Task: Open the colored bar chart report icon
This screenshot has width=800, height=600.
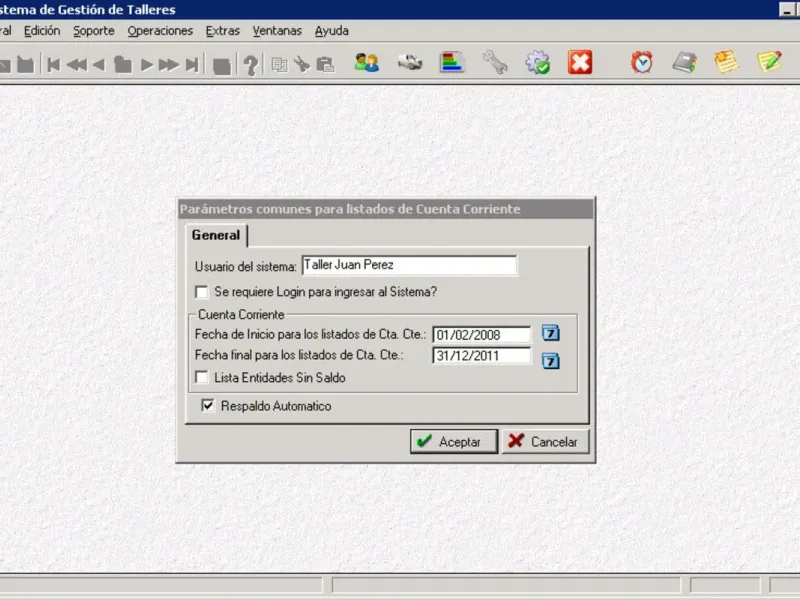Action: 452,63
